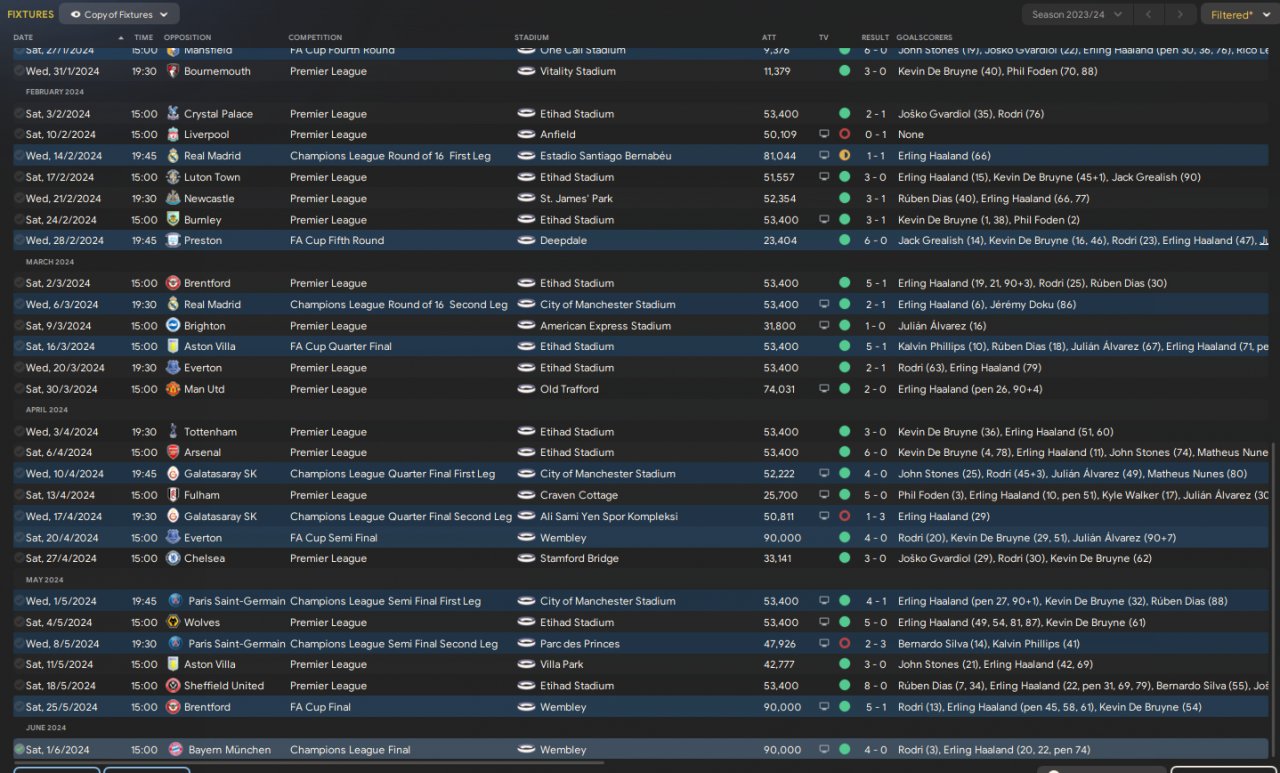
Task: Click the Sheffield United club badge
Action: (173, 686)
